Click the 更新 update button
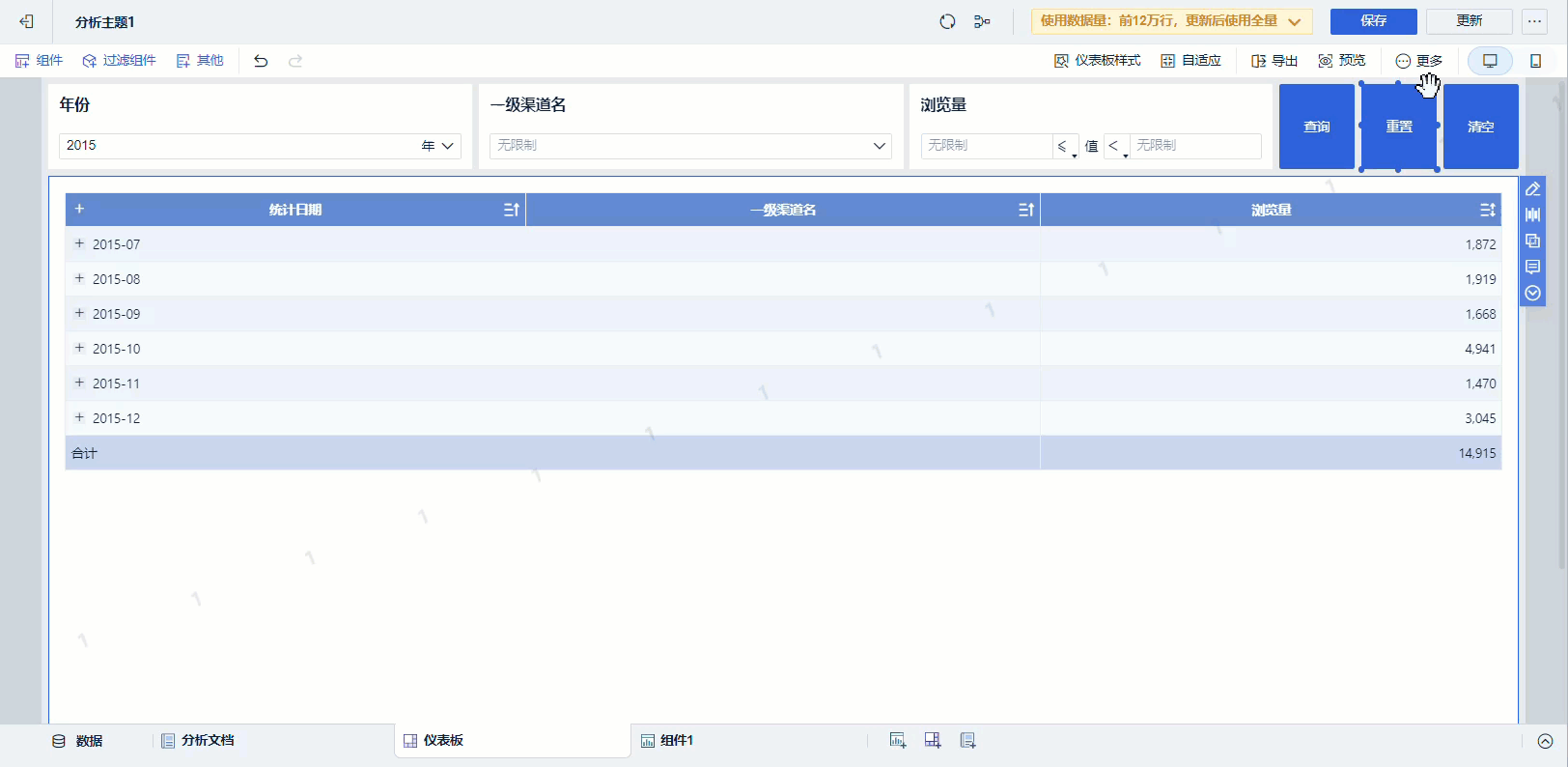Viewport: 1568px width, 767px height. 1470,21
